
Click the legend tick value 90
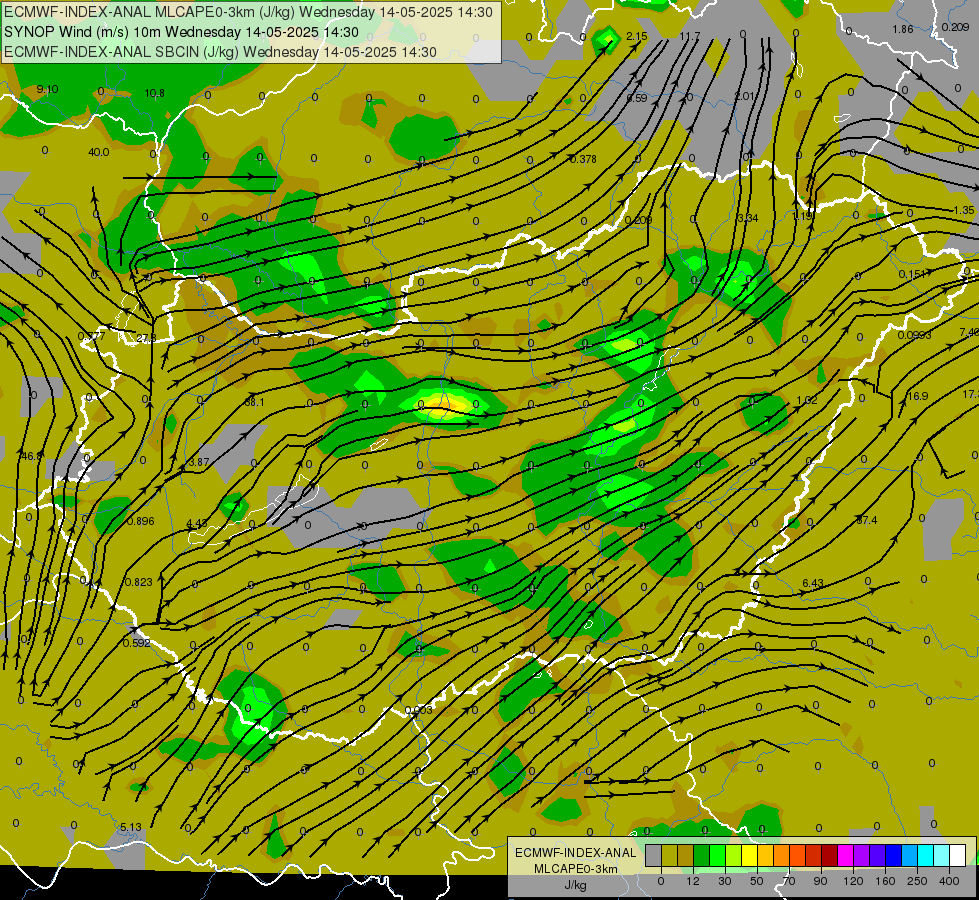pyautogui.click(x=820, y=881)
